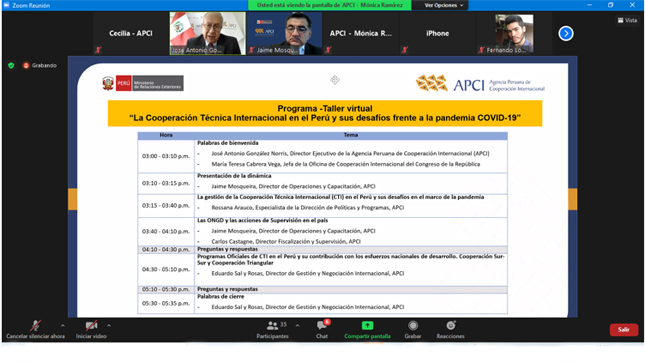Select the Cecilia - APCI participant tile
Screen dimensions: 645x363
131,33
